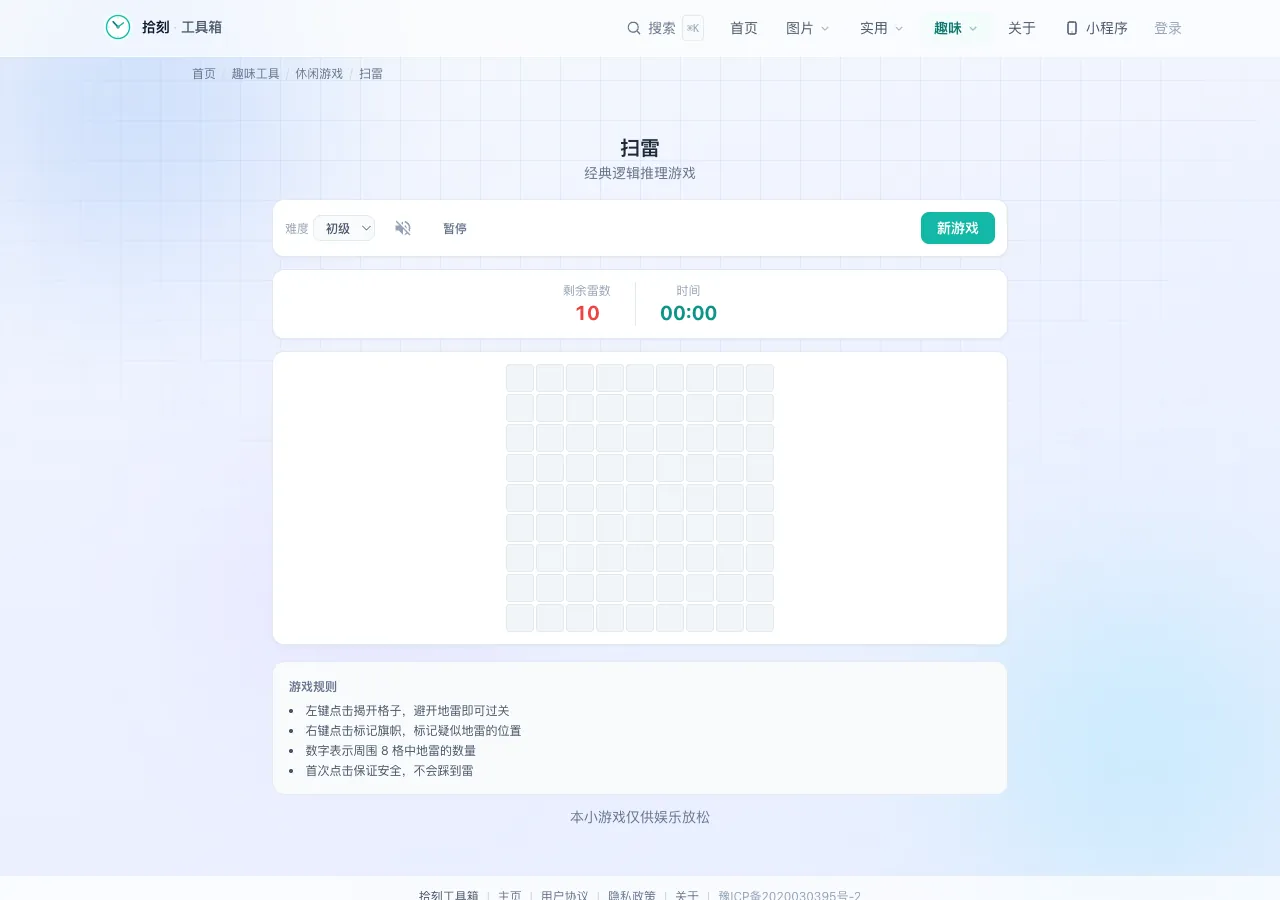
Task: Click the phone icon beside 小程序
Action: click(1072, 28)
